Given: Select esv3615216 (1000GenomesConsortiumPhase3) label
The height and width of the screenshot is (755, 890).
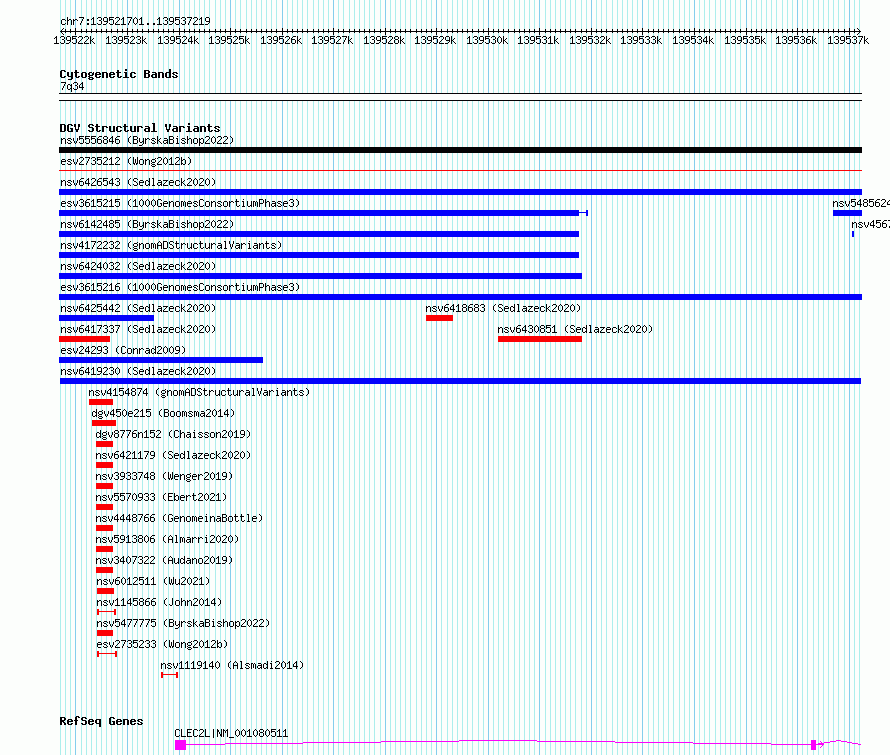Looking at the screenshot, I should (180, 287).
